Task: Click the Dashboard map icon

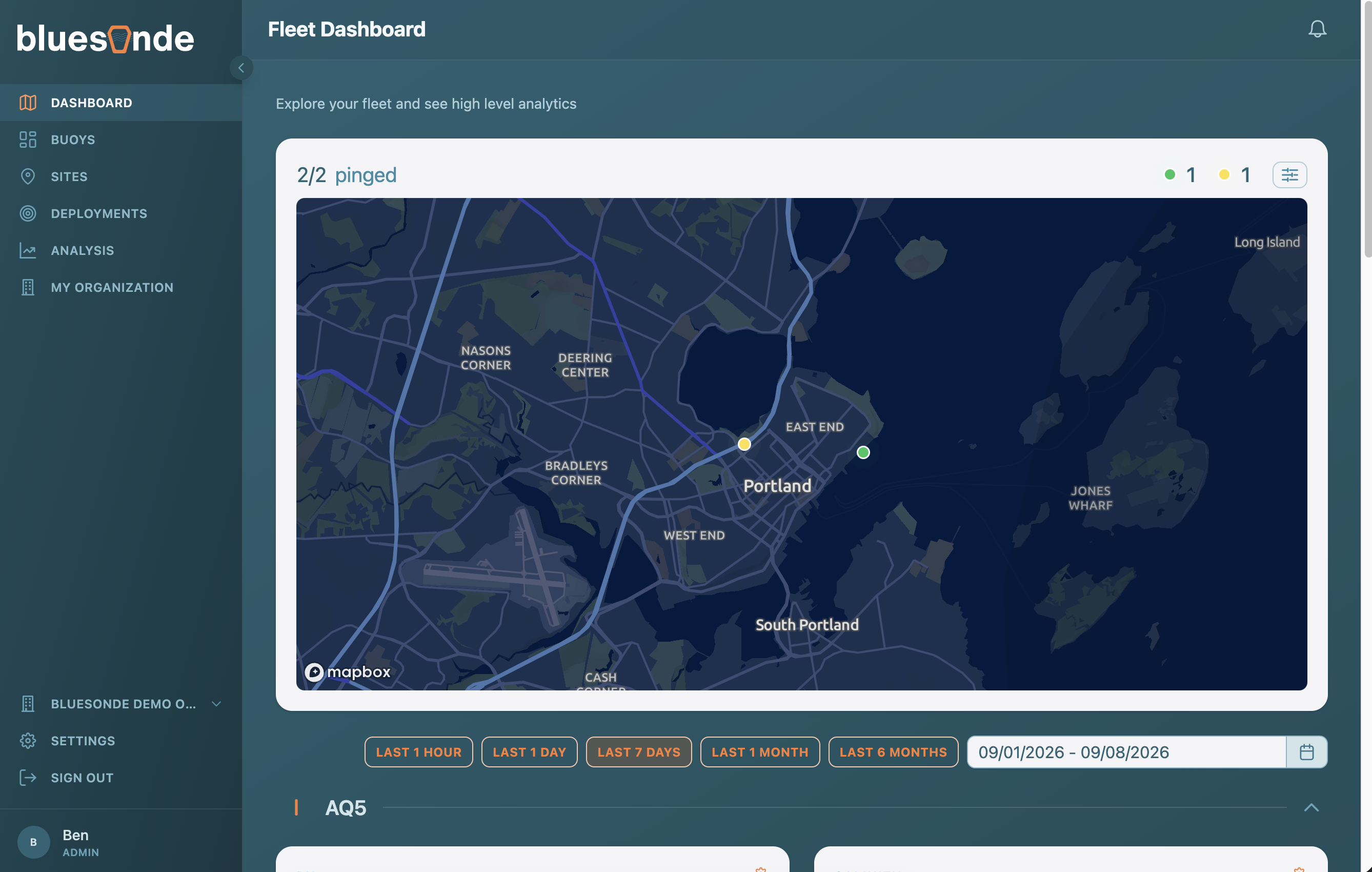Action: tap(28, 103)
